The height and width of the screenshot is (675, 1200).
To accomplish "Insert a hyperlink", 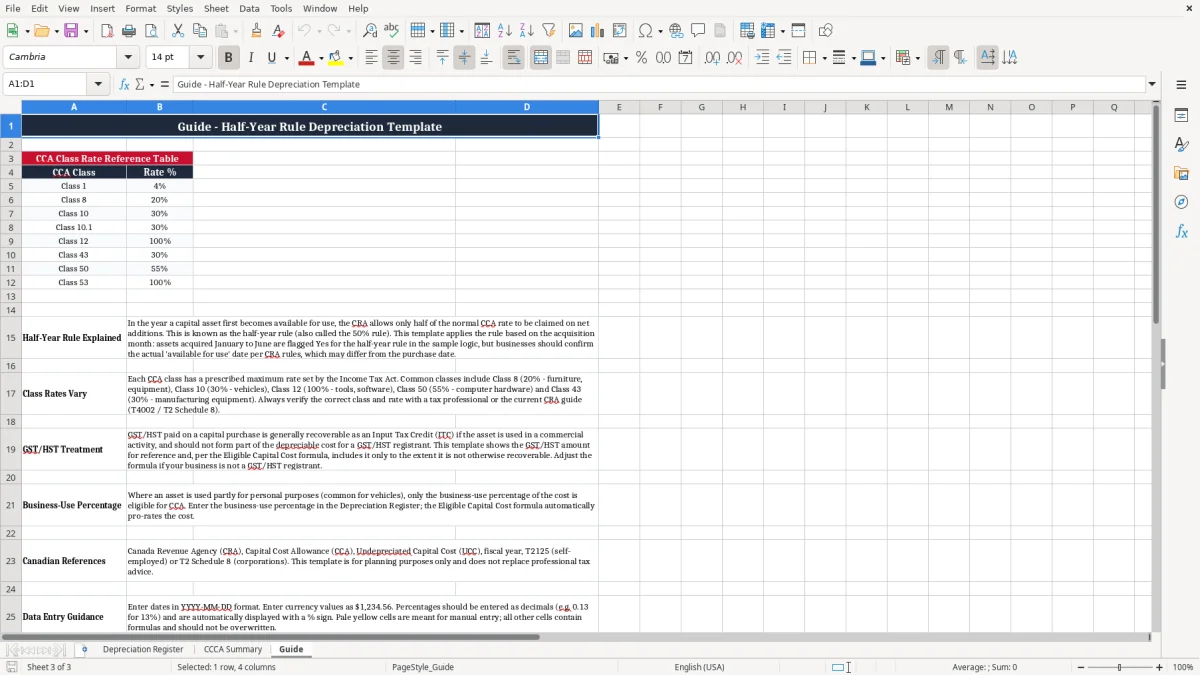I will [x=677, y=31].
